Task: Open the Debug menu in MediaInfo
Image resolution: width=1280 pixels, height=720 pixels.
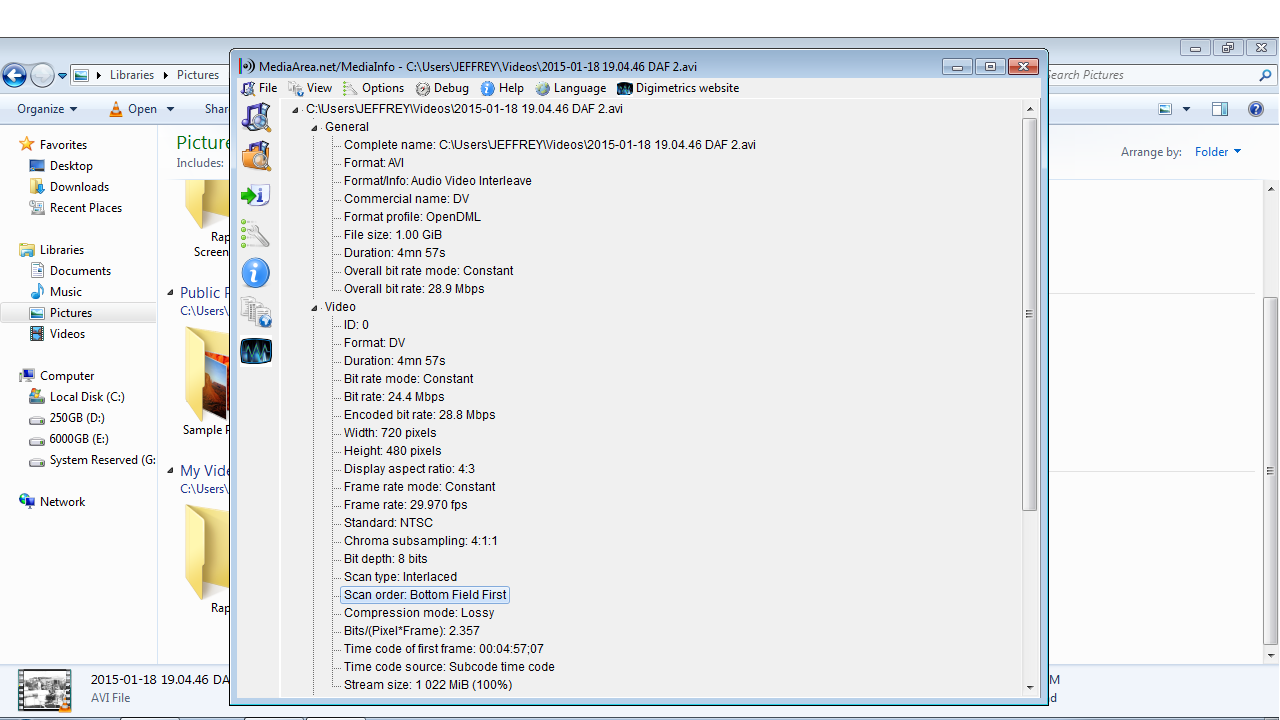Action: (442, 88)
